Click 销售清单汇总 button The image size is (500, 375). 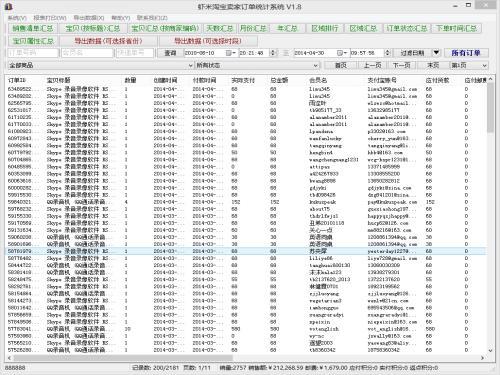33,28
